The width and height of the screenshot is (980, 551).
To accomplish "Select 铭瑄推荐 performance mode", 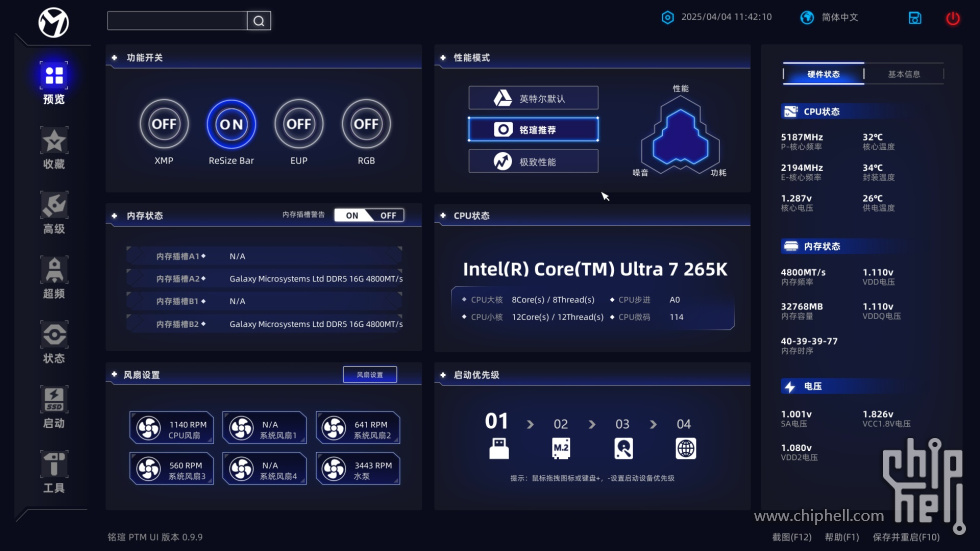I will 533,129.
